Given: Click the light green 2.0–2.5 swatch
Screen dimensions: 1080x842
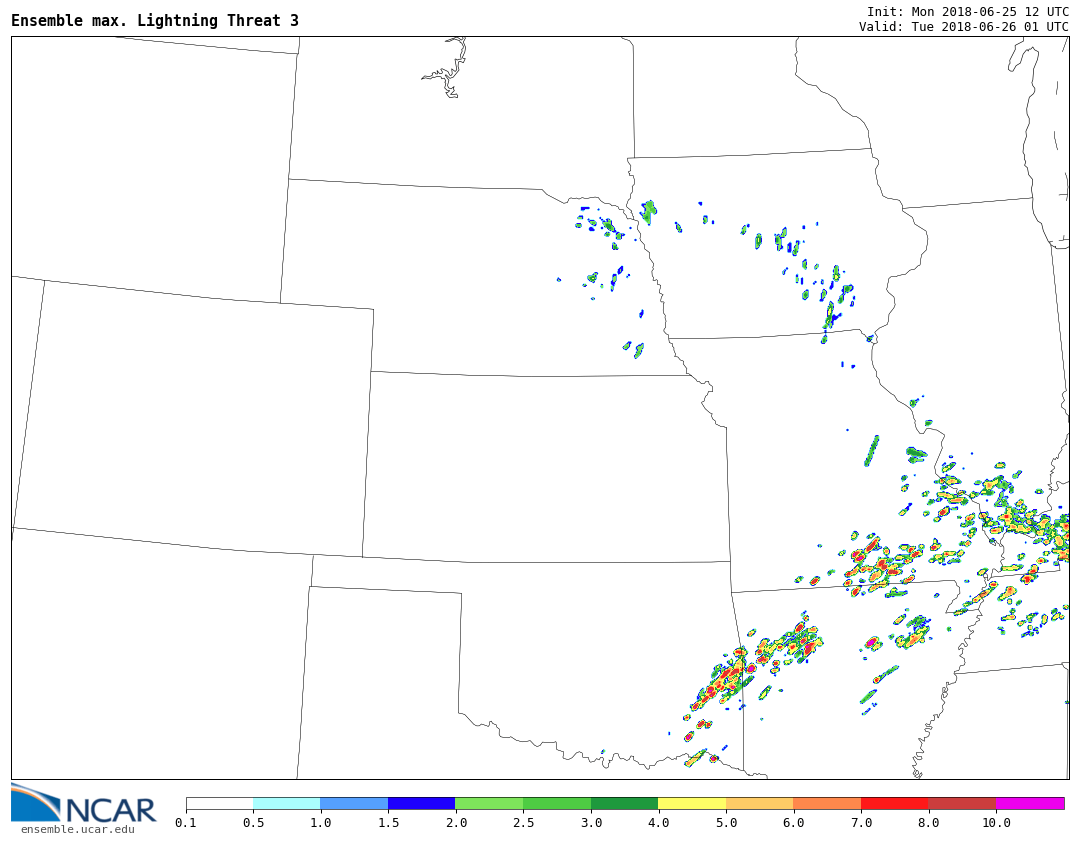Looking at the screenshot, I should (x=488, y=803).
